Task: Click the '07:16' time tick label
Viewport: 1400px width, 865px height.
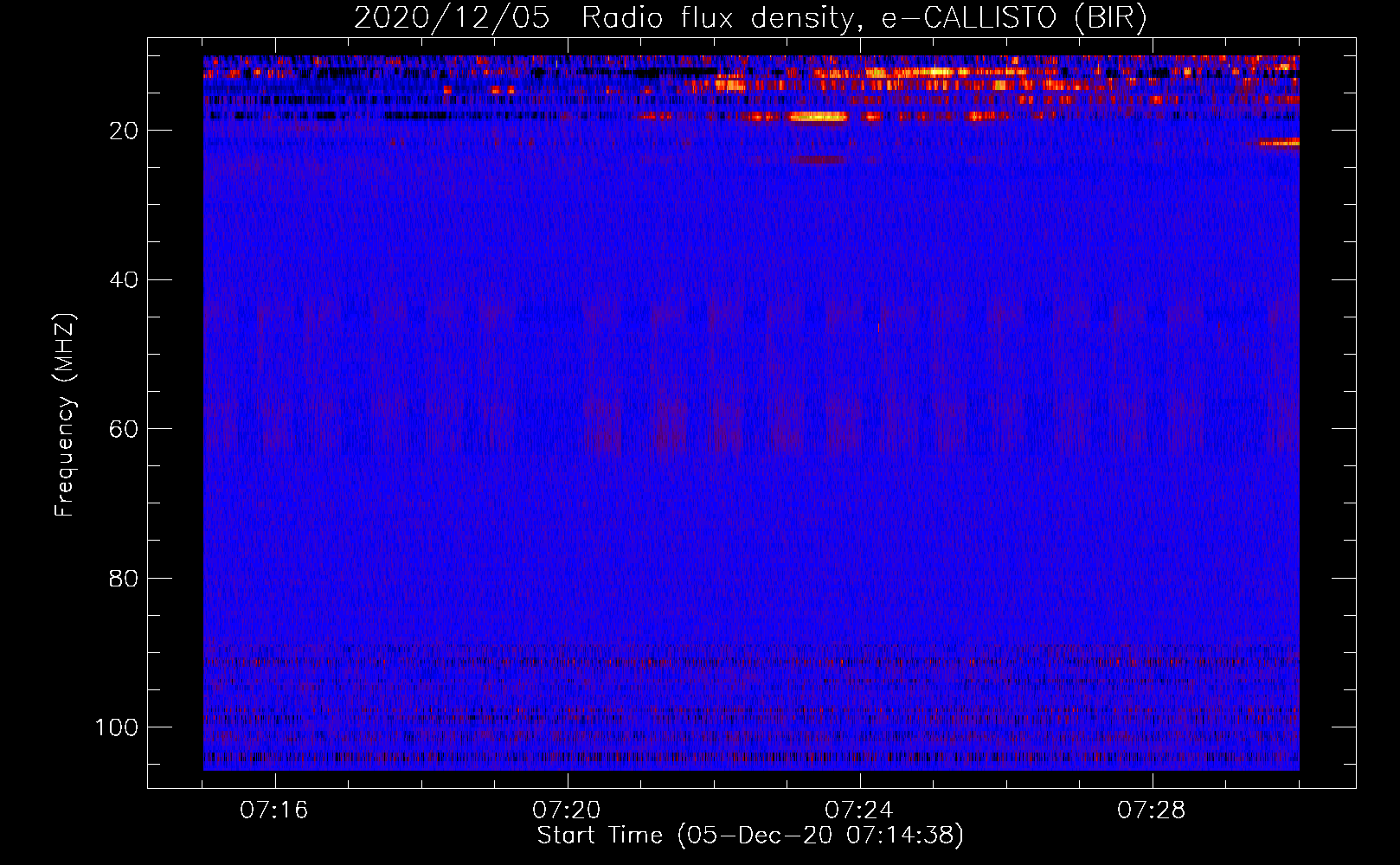Action: [274, 811]
